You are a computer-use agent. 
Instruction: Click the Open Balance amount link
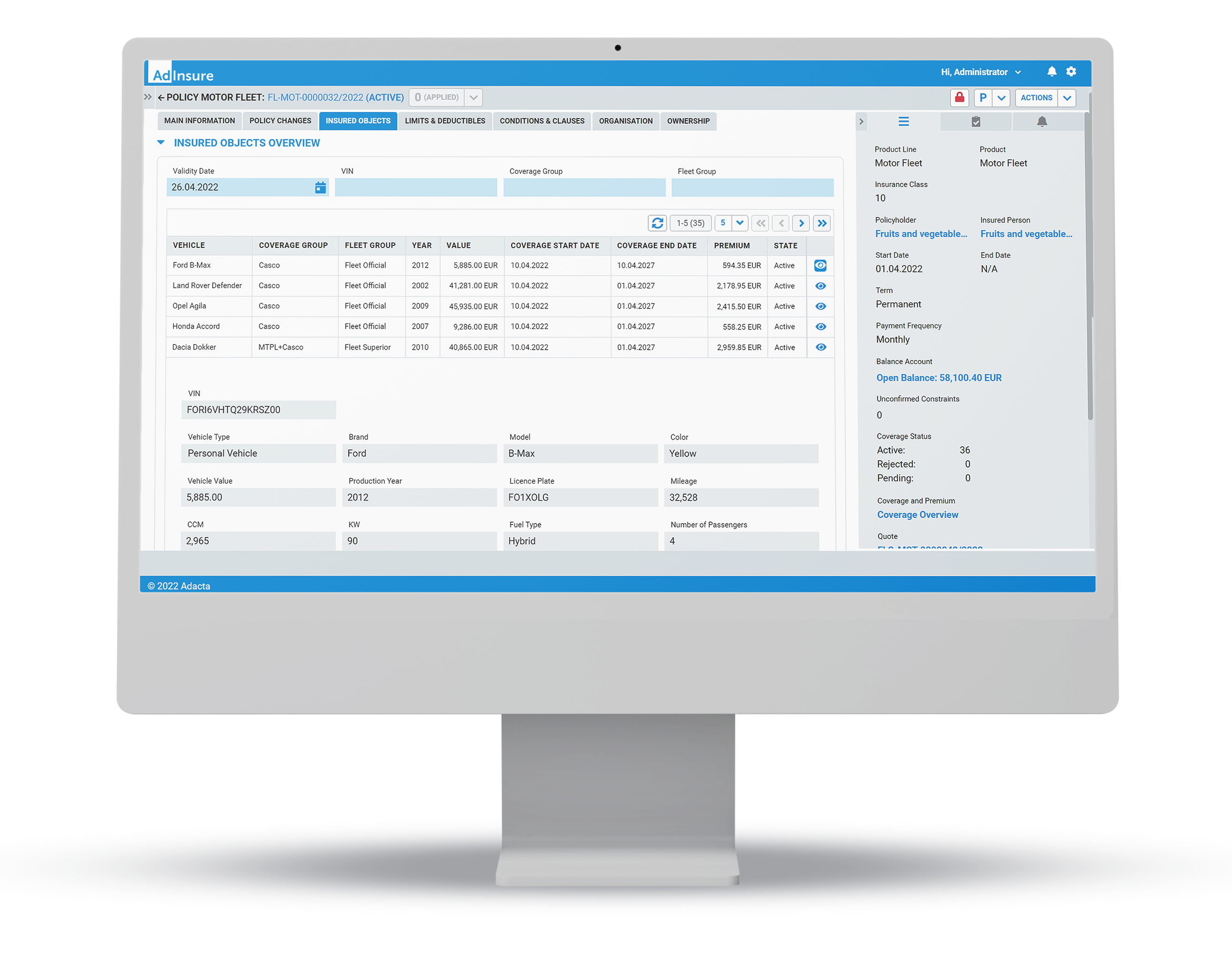[x=938, y=378]
